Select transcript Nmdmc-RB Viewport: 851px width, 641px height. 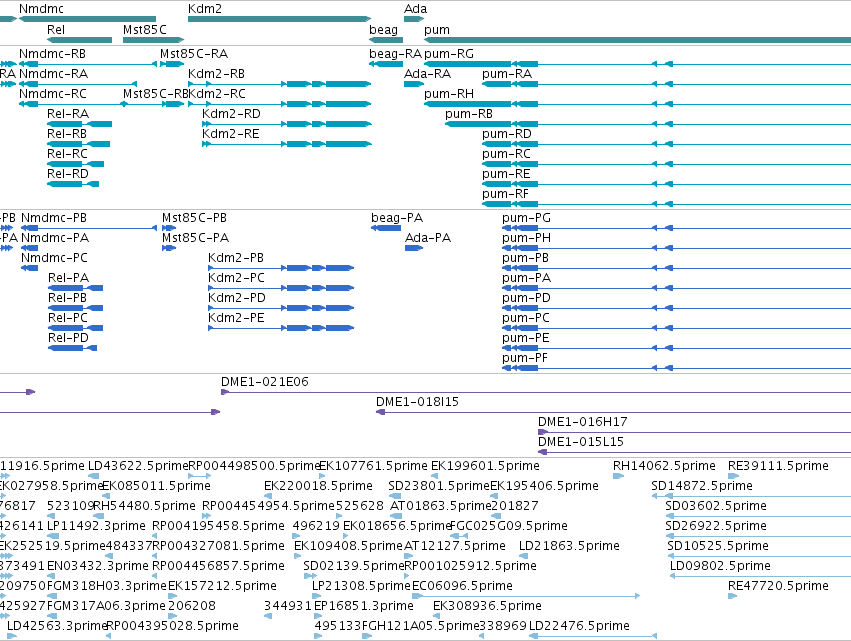click(x=88, y=64)
